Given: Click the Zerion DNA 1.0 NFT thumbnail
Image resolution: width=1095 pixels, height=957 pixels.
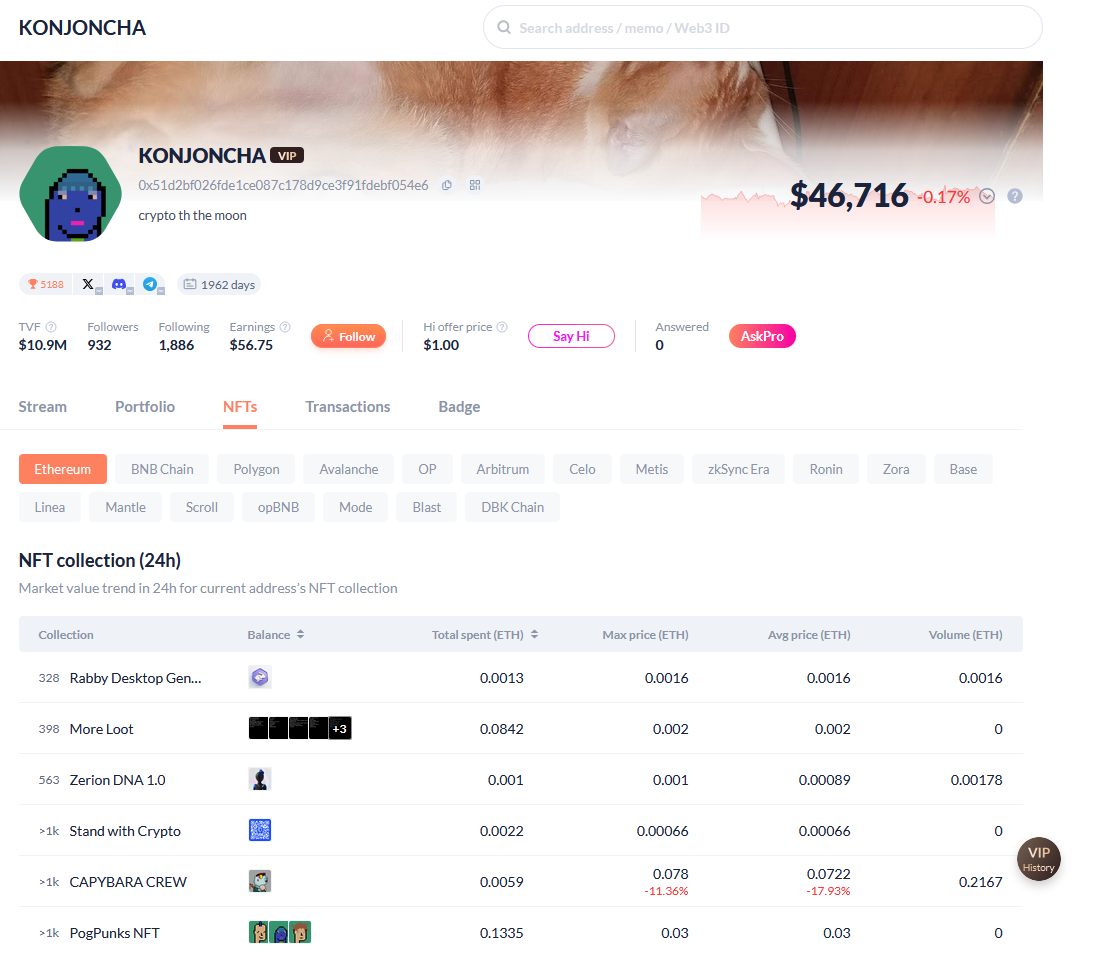Looking at the screenshot, I should point(260,780).
